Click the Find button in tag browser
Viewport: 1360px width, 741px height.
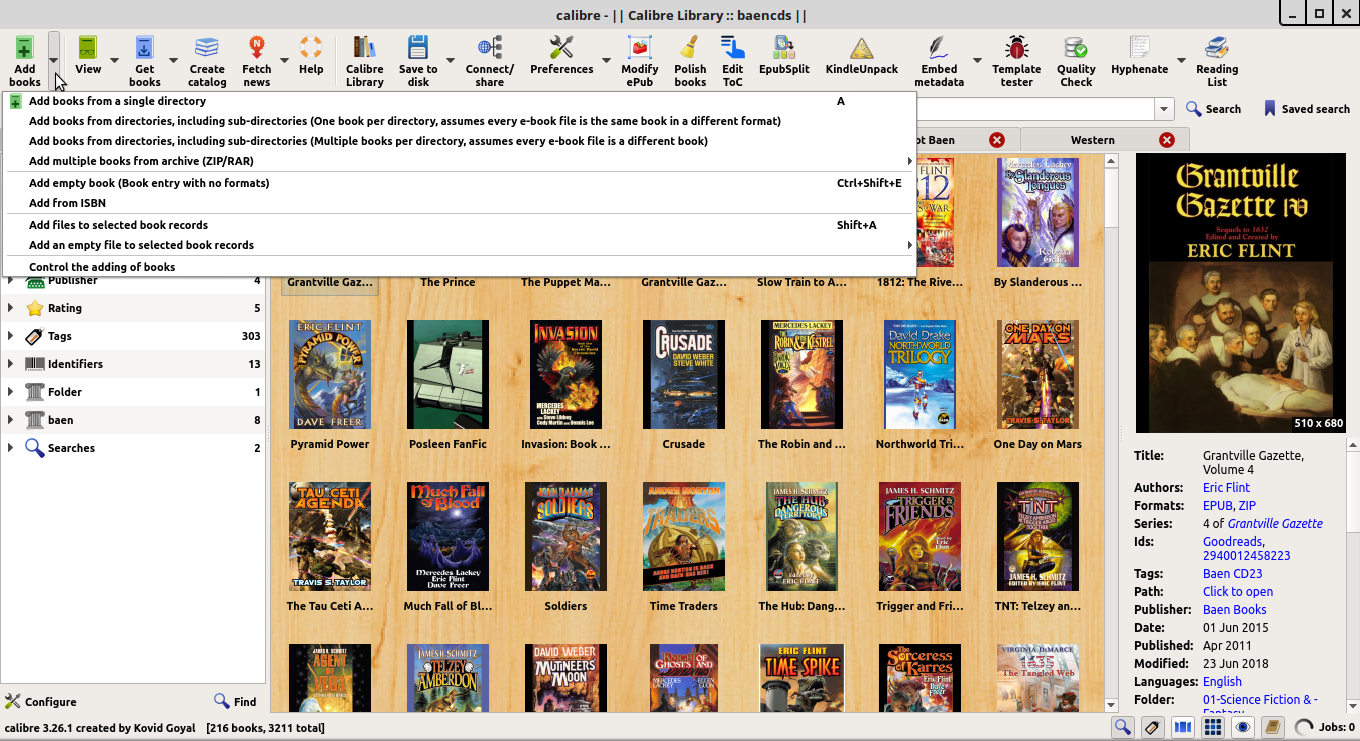coord(236,702)
